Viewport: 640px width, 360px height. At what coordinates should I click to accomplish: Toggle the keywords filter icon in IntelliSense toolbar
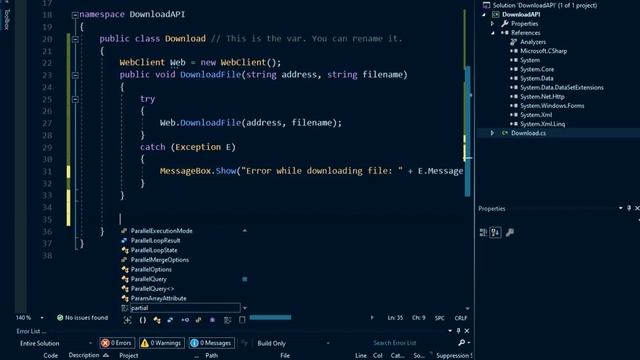point(227,320)
